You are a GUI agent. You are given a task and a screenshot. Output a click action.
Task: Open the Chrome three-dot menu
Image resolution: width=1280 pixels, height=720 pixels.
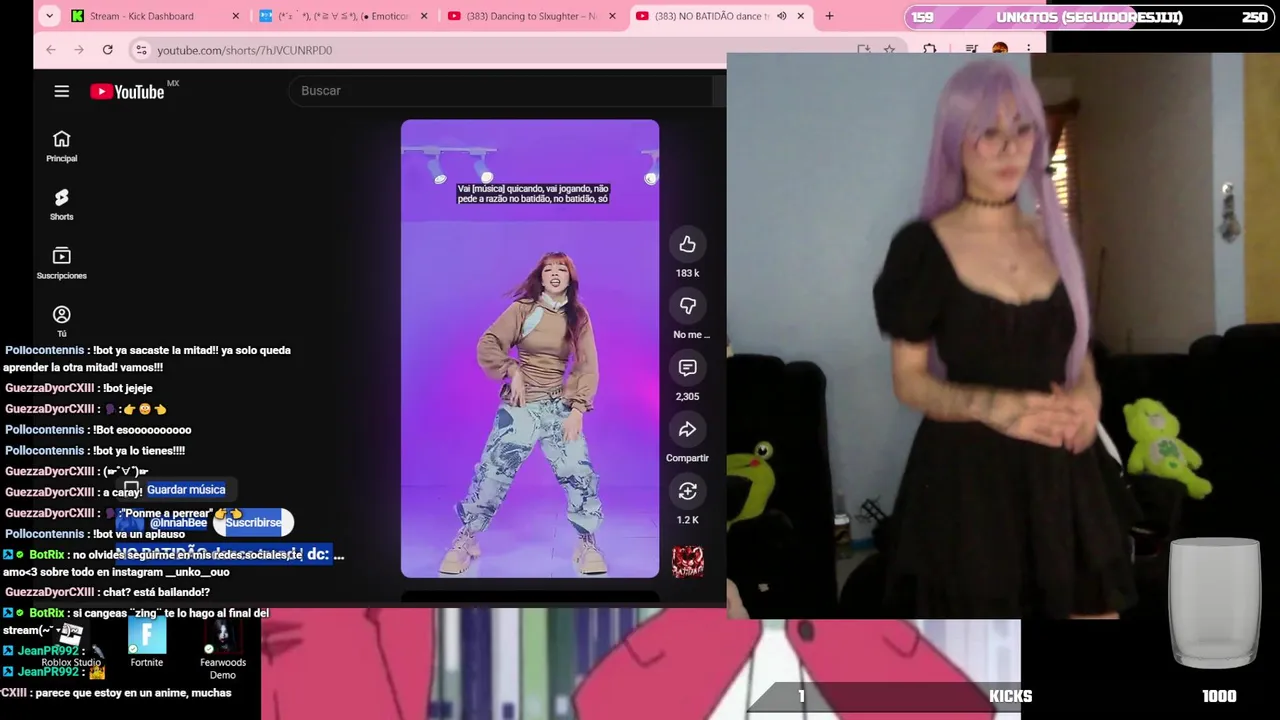tap(1028, 49)
